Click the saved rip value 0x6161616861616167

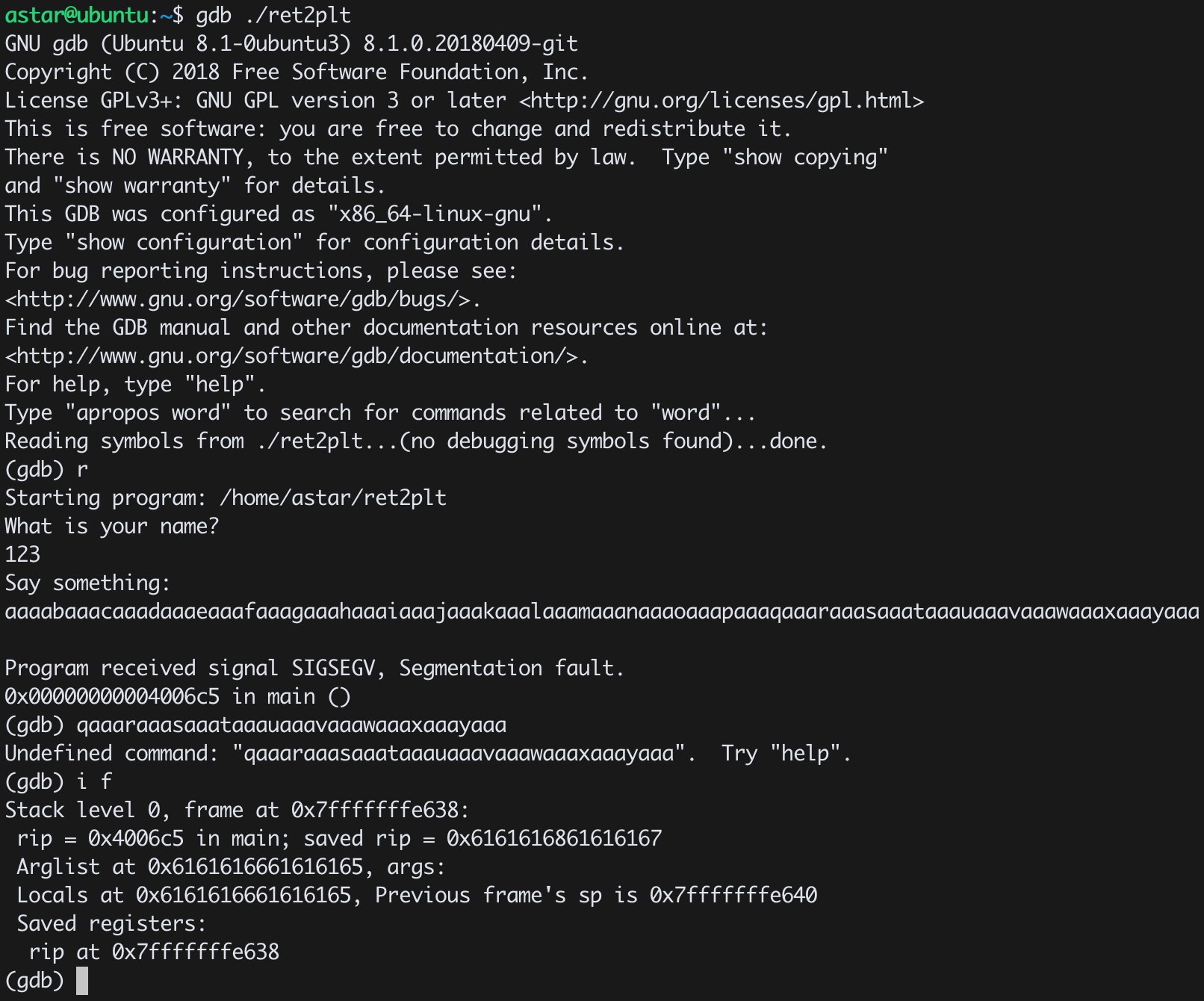[x=554, y=839]
